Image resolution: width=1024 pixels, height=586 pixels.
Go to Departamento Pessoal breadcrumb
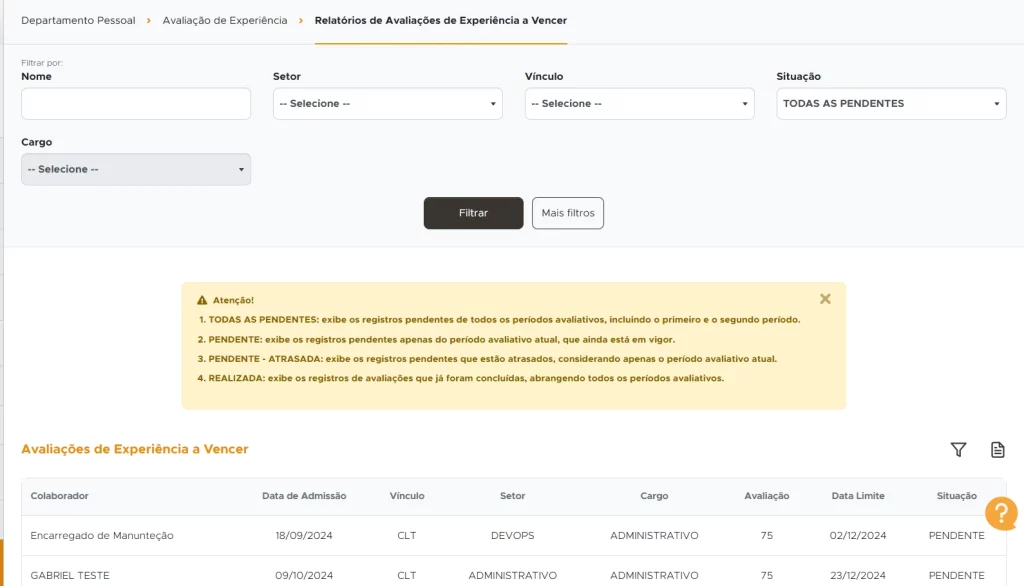tap(78, 20)
